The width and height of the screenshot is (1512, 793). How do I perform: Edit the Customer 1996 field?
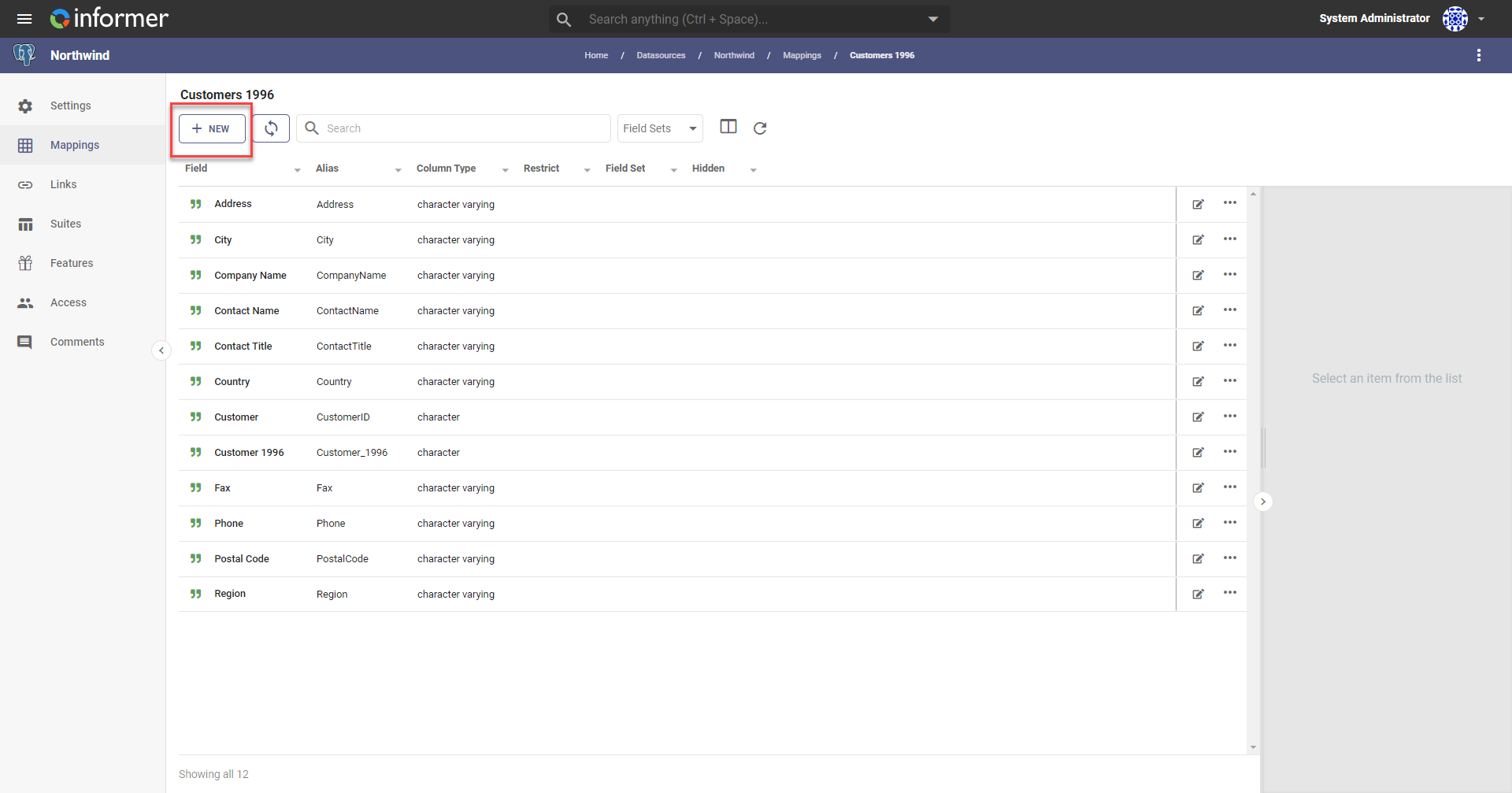[x=1198, y=452]
